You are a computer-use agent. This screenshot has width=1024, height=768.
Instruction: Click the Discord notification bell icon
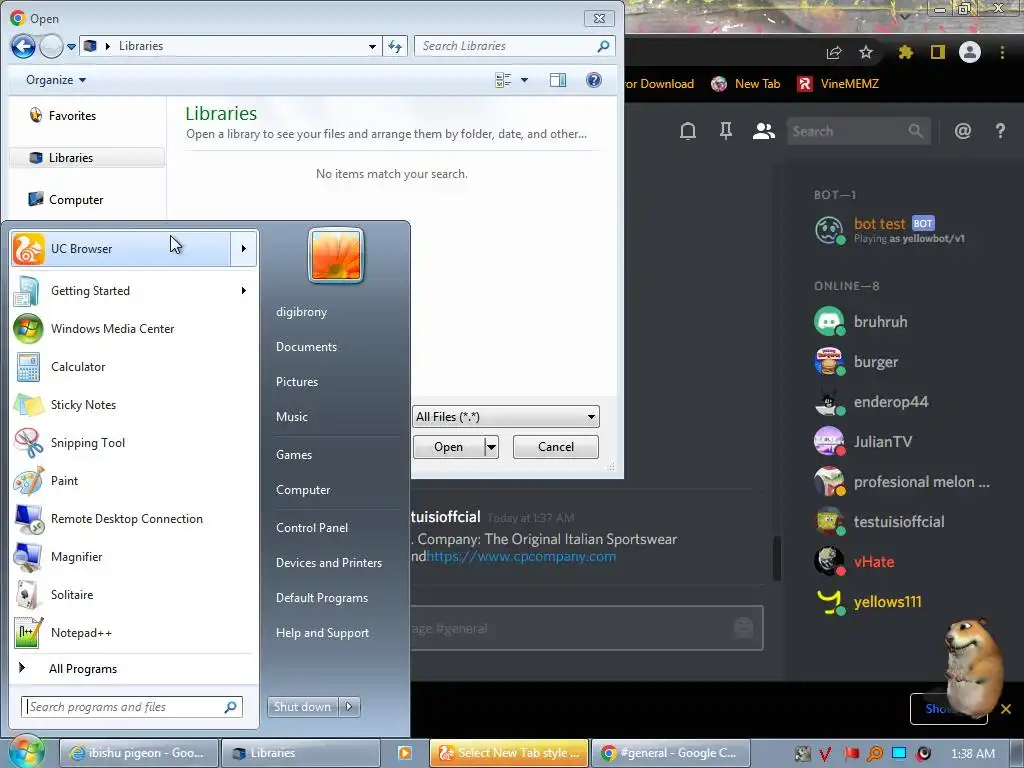688,131
